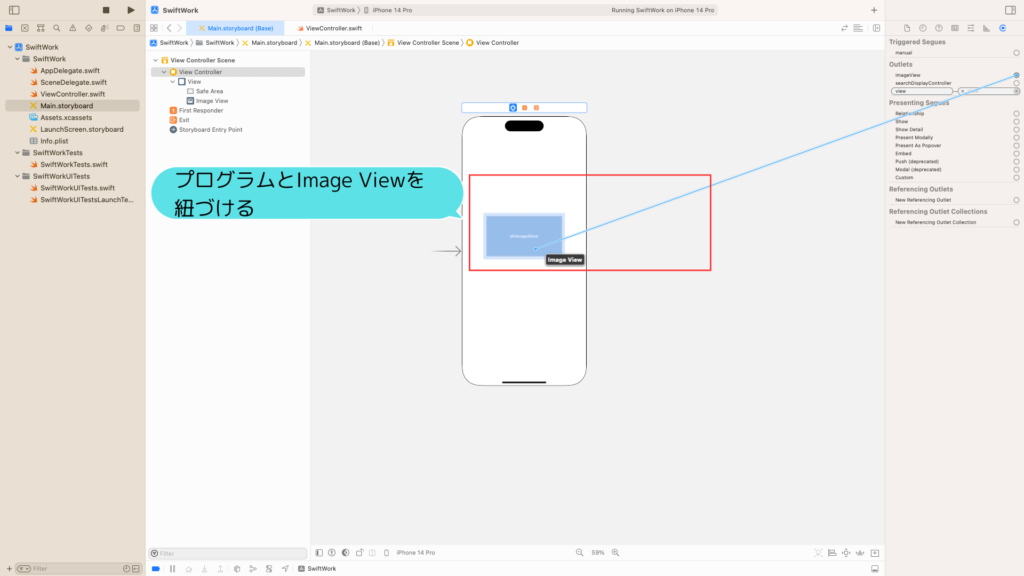This screenshot has height=576, width=1024.
Task: Open AppDelegate.swift in the navigator
Action: click(70, 71)
